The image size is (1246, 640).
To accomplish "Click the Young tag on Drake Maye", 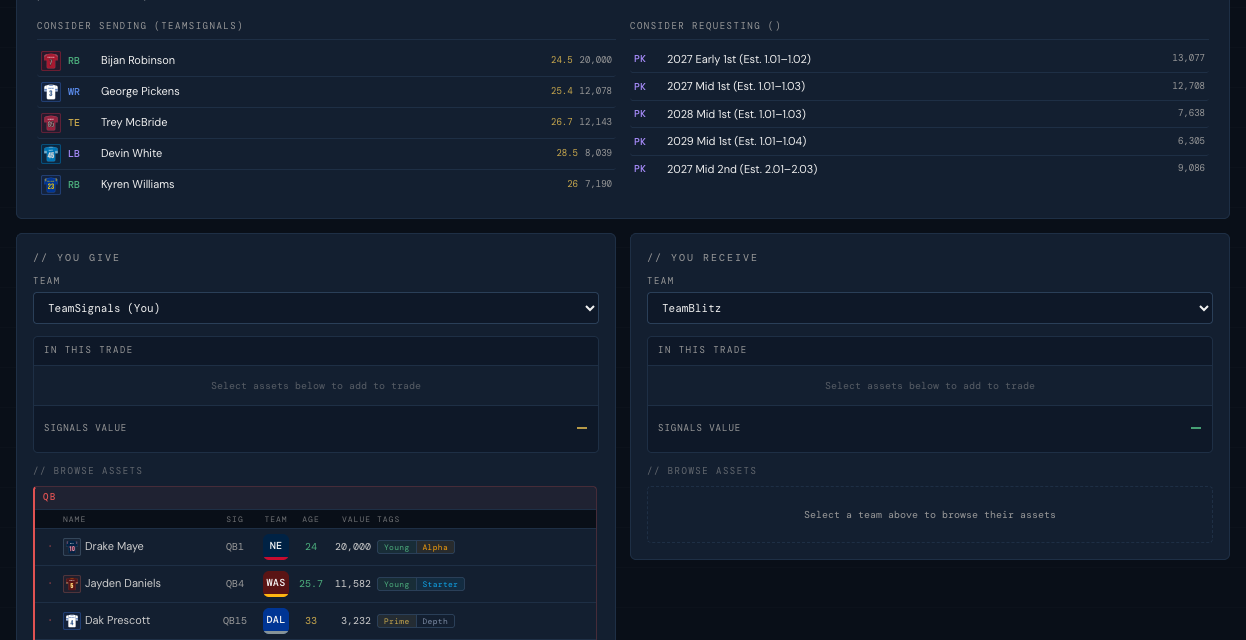I will (397, 547).
